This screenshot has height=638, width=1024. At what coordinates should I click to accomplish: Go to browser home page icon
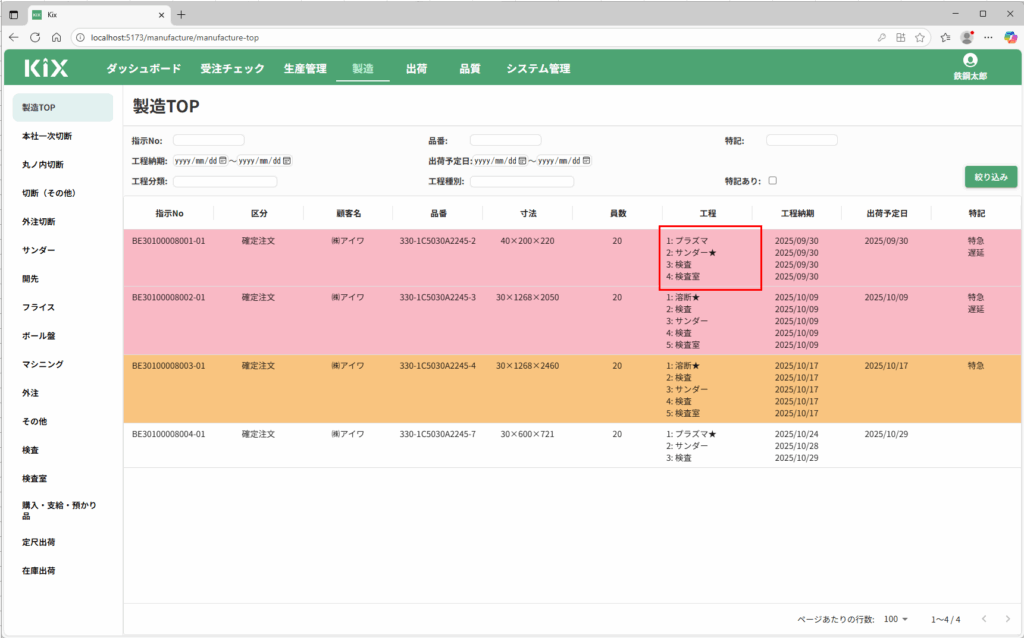[x=57, y=37]
